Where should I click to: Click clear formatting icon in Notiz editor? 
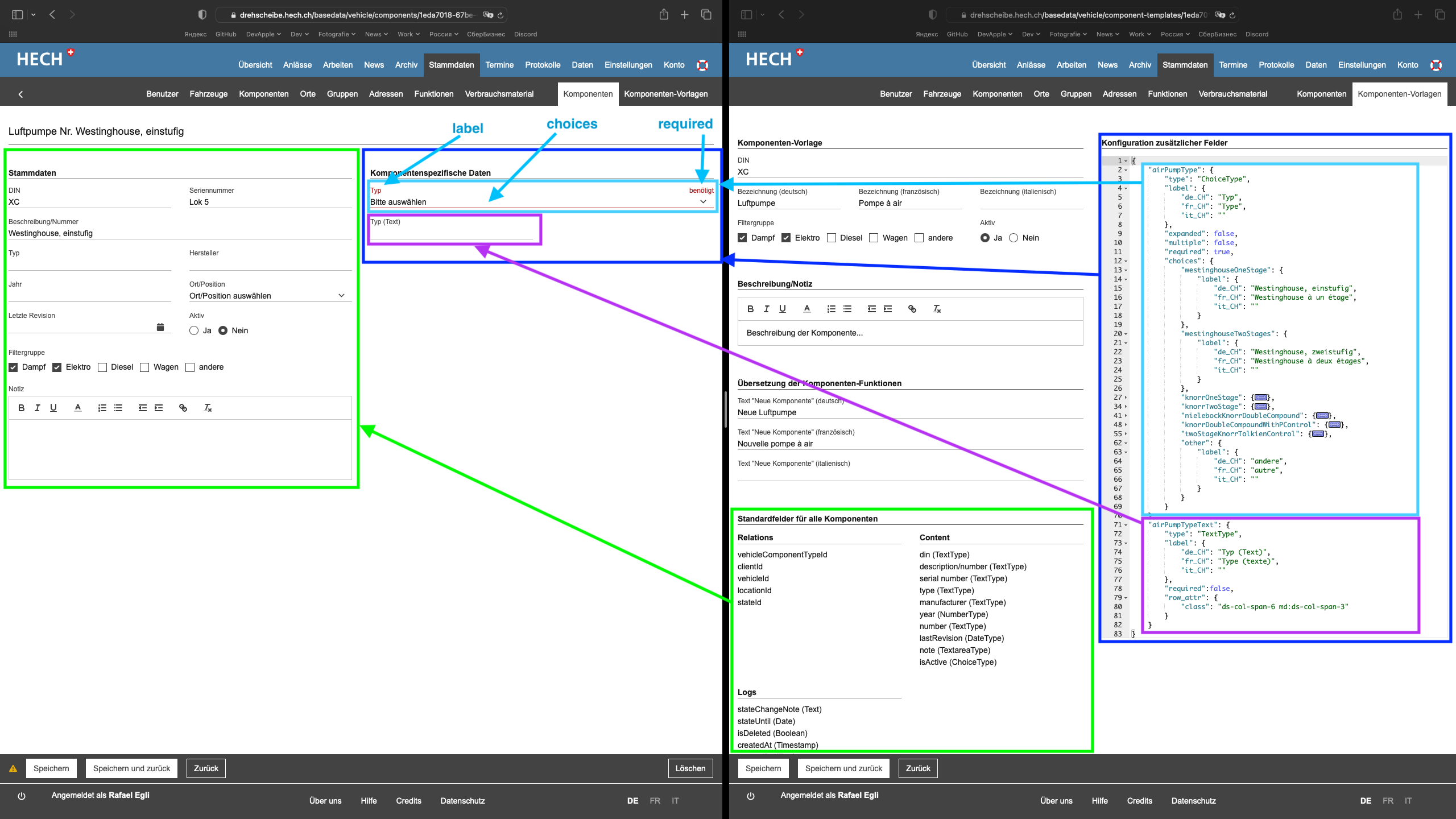208,408
